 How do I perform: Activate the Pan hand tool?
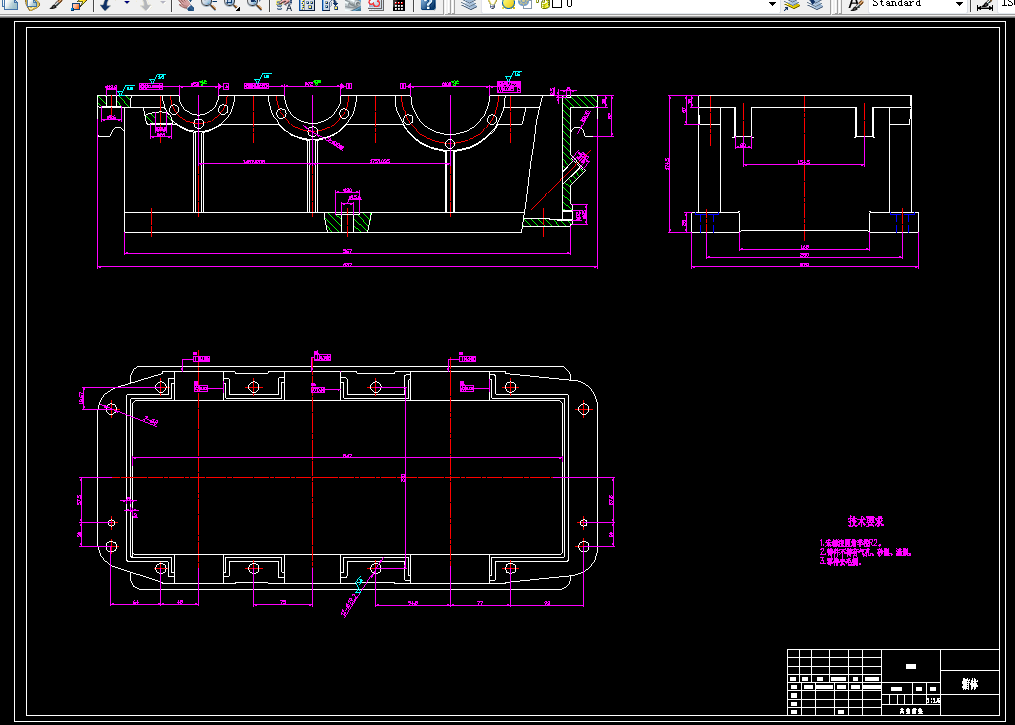(x=186, y=3)
